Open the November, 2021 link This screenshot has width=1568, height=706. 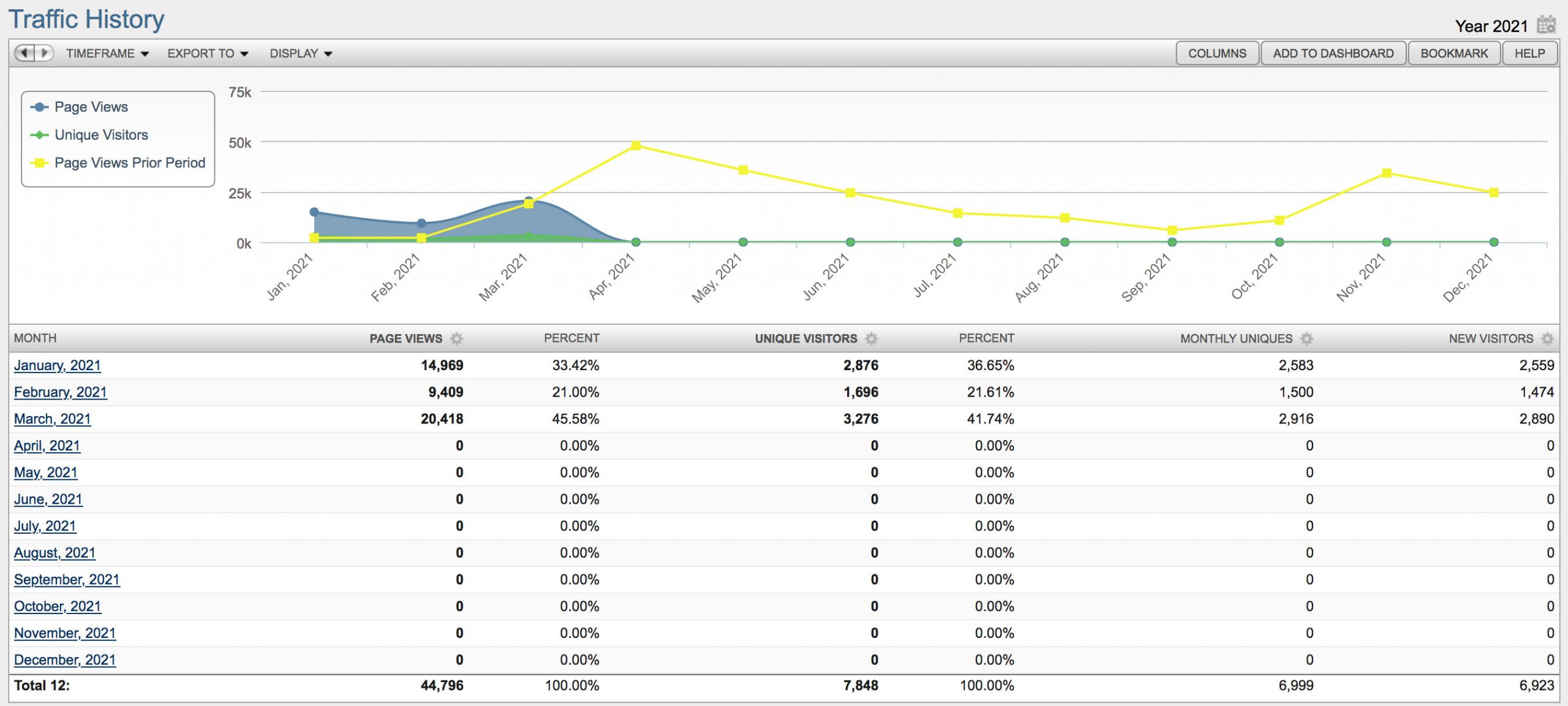point(65,633)
